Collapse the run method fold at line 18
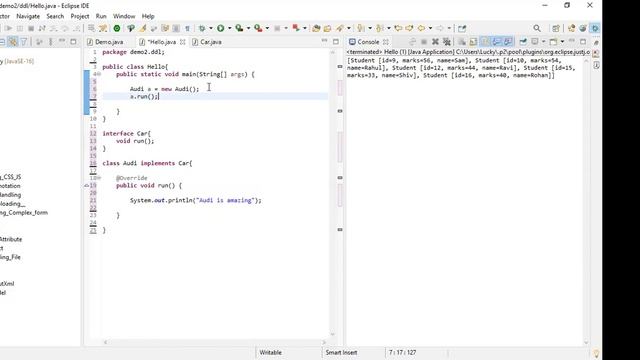This screenshot has height=360, width=640. point(99,178)
